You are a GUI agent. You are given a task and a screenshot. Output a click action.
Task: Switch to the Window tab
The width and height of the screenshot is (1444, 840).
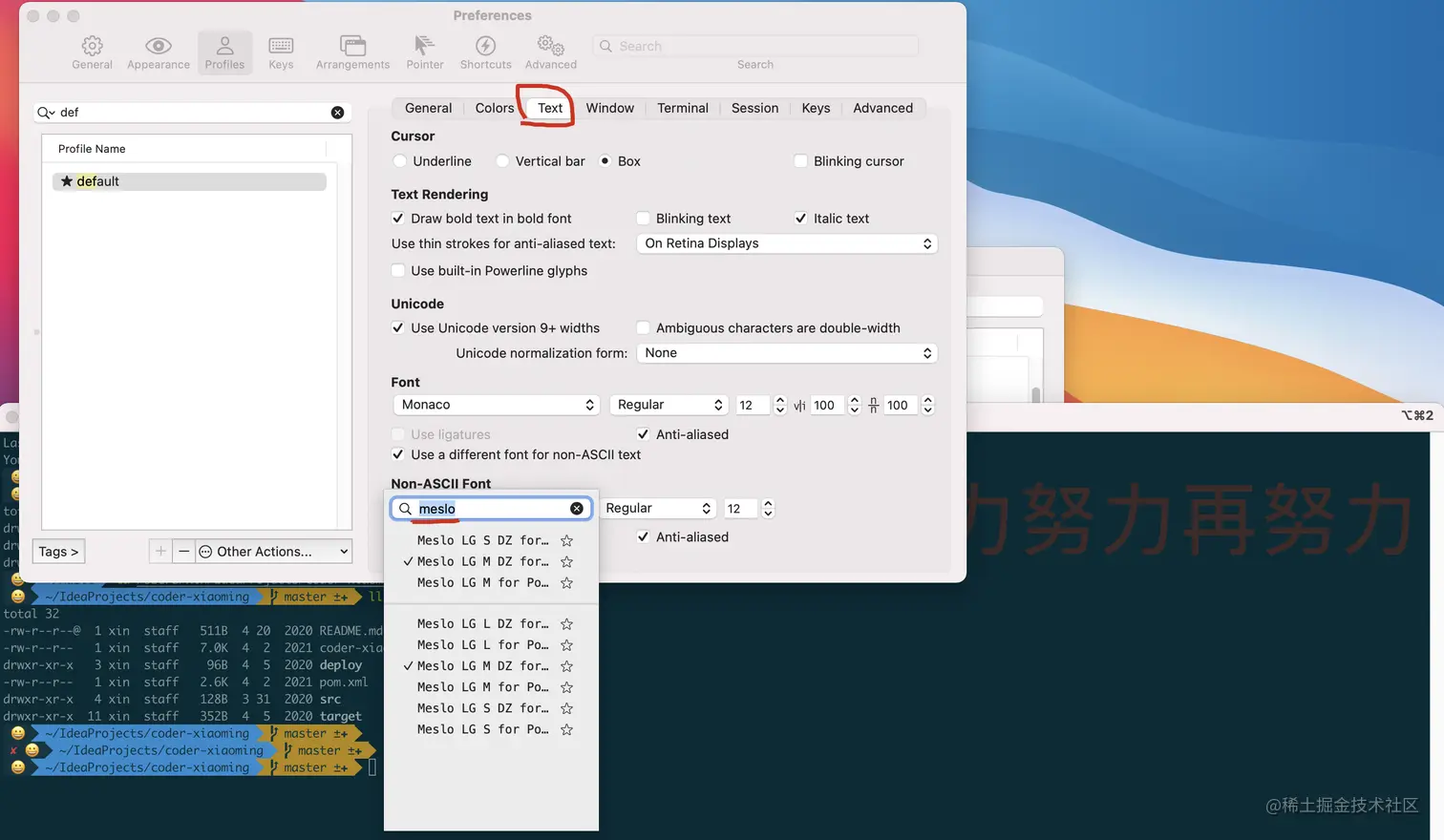click(609, 108)
